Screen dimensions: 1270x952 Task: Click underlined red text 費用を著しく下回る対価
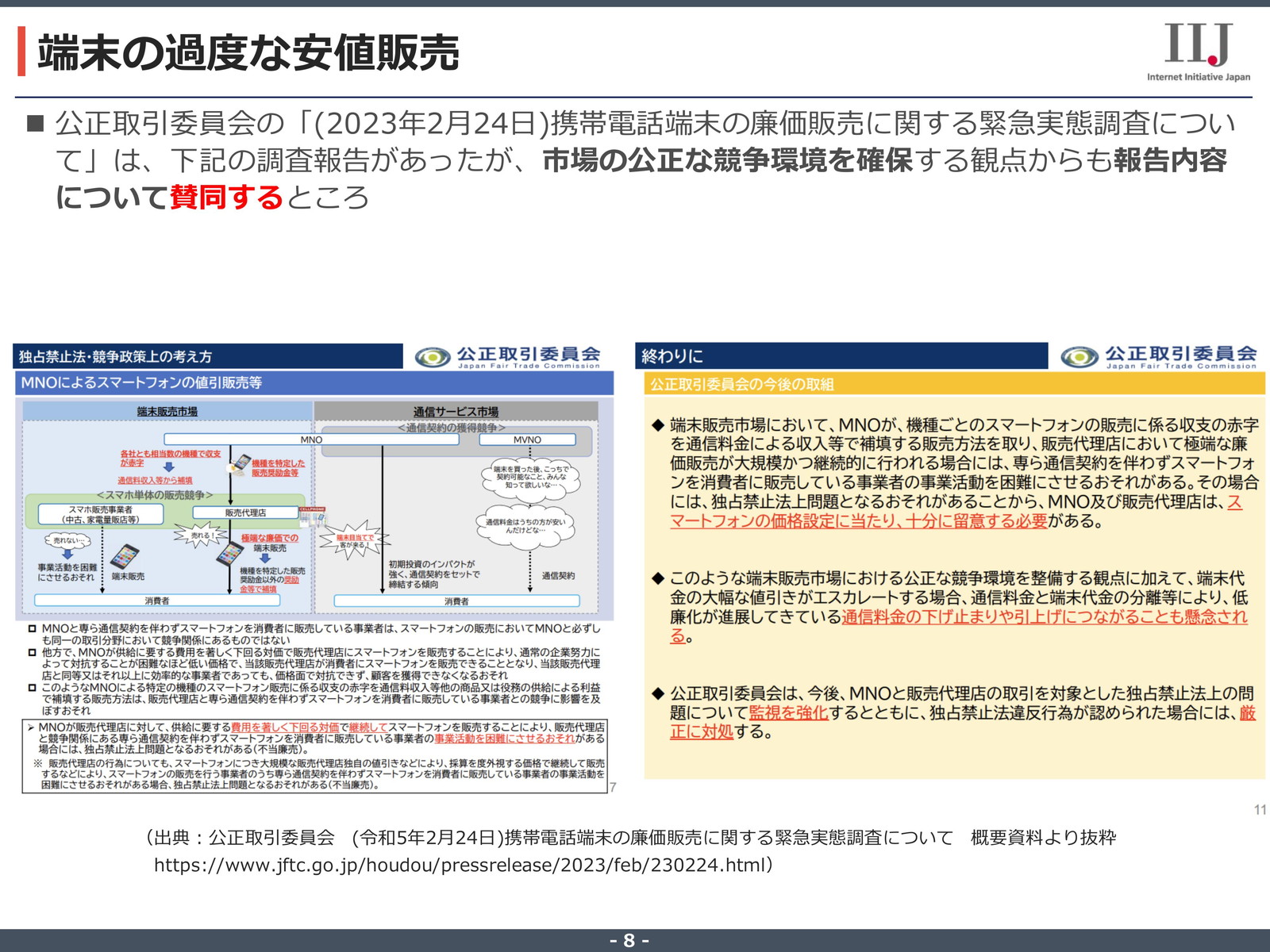coord(285,727)
